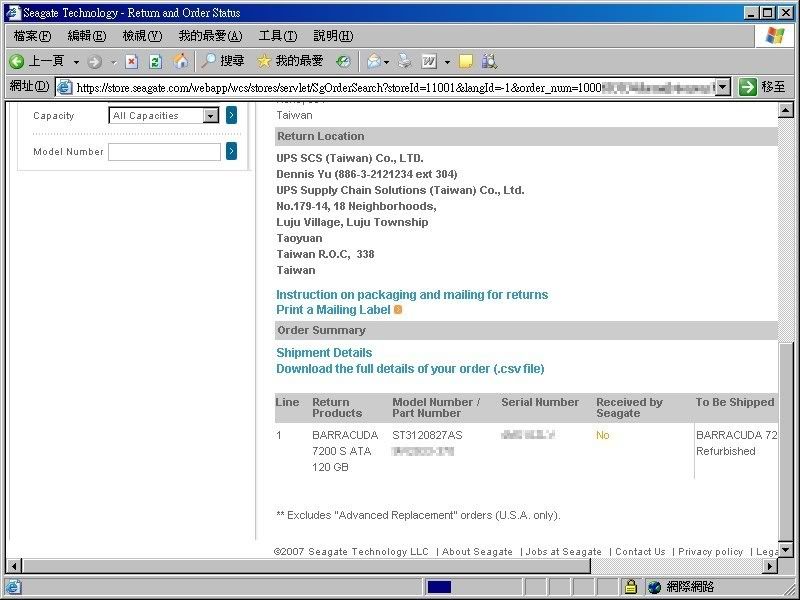The height and width of the screenshot is (600, 800).
Task: Click the yellow Discuss note icon
Action: (465, 61)
